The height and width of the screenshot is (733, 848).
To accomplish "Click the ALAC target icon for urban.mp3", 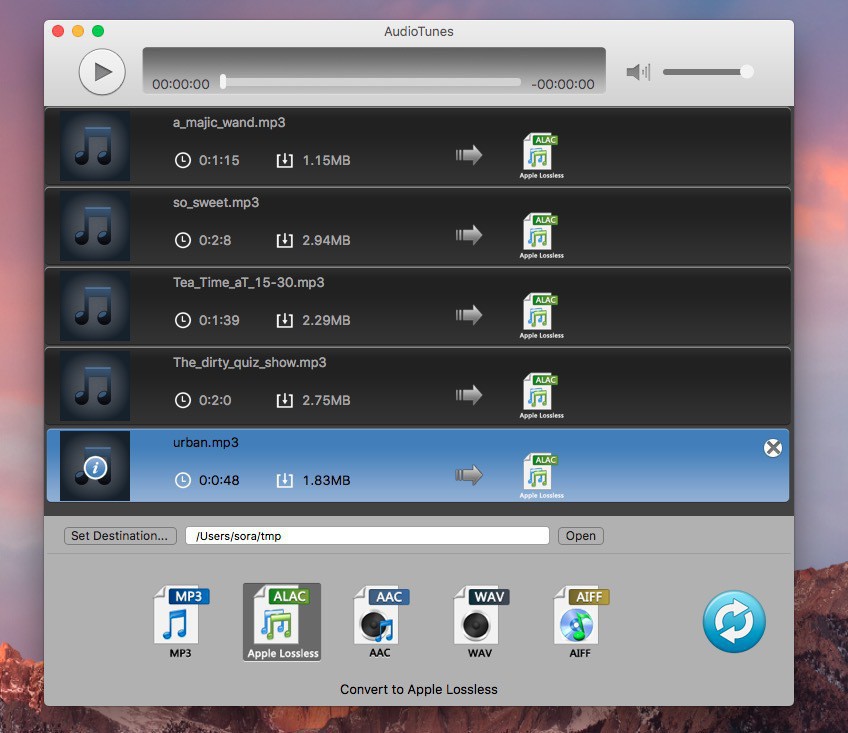I will 541,476.
